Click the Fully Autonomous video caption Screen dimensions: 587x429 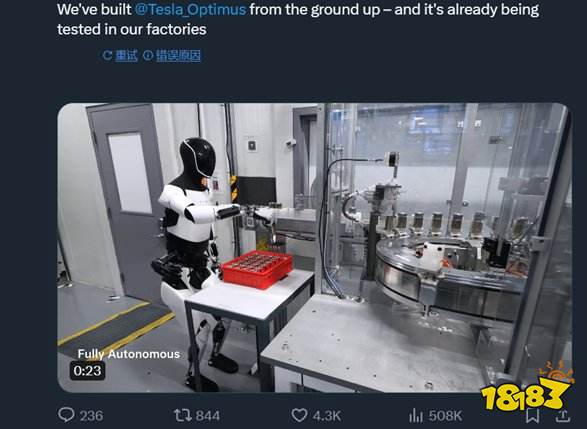(129, 354)
